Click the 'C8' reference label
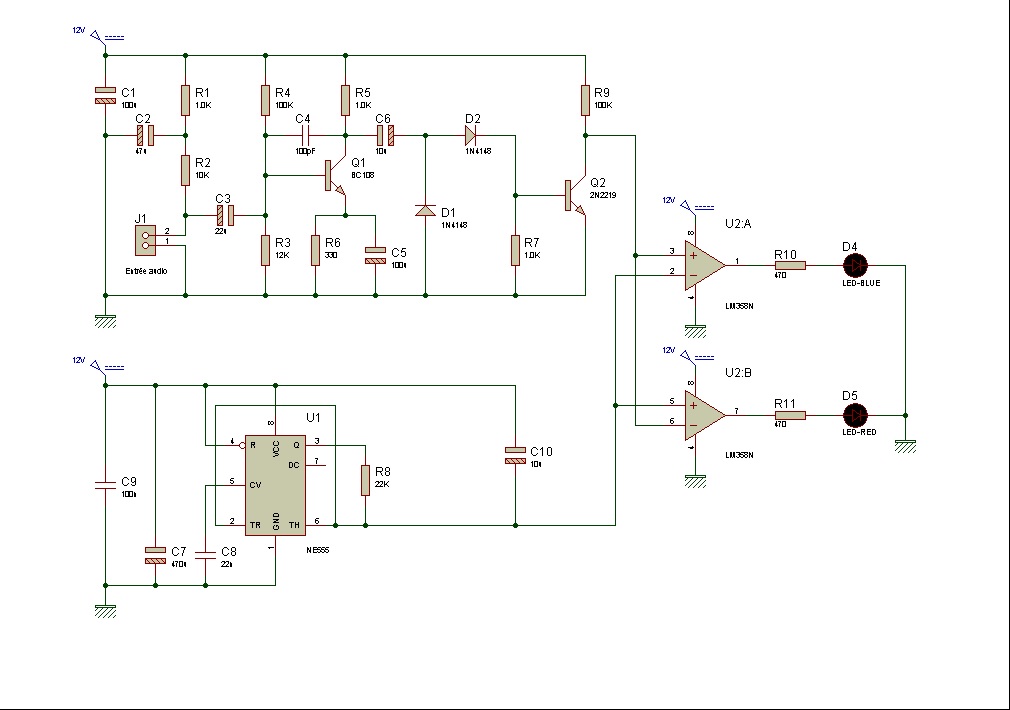This screenshot has width=1010, height=710. 229,552
